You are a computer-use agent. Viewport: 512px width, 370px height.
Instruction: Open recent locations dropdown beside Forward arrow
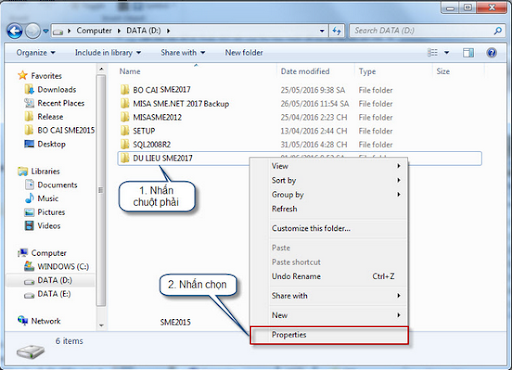coord(46,31)
